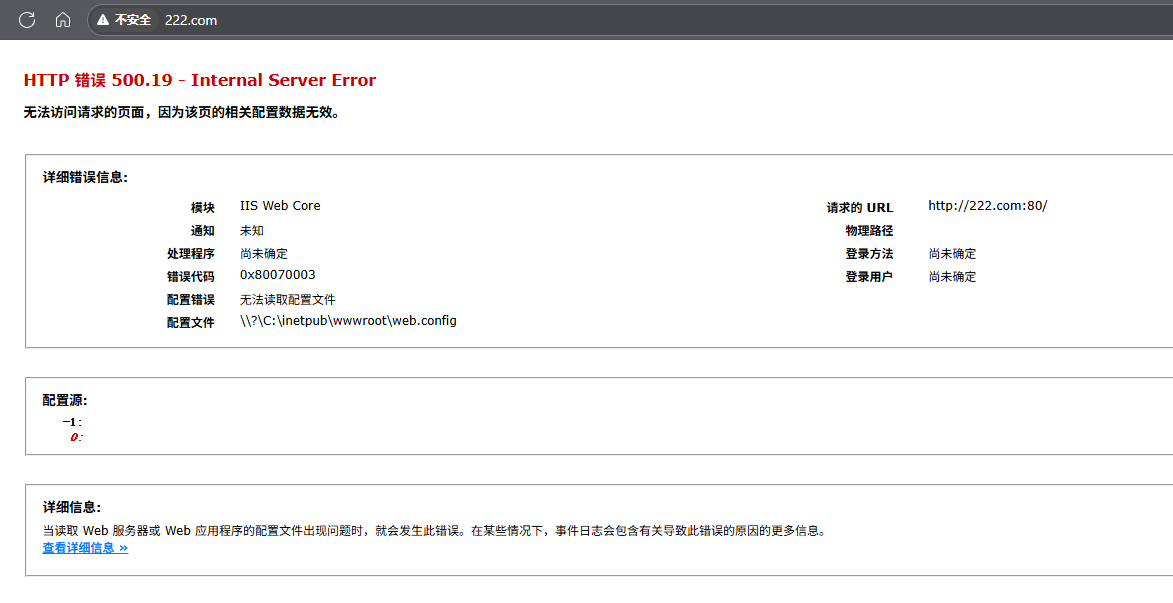Click the IIS Web Core module value
Viewport: 1173px width, 603px height.
point(280,206)
